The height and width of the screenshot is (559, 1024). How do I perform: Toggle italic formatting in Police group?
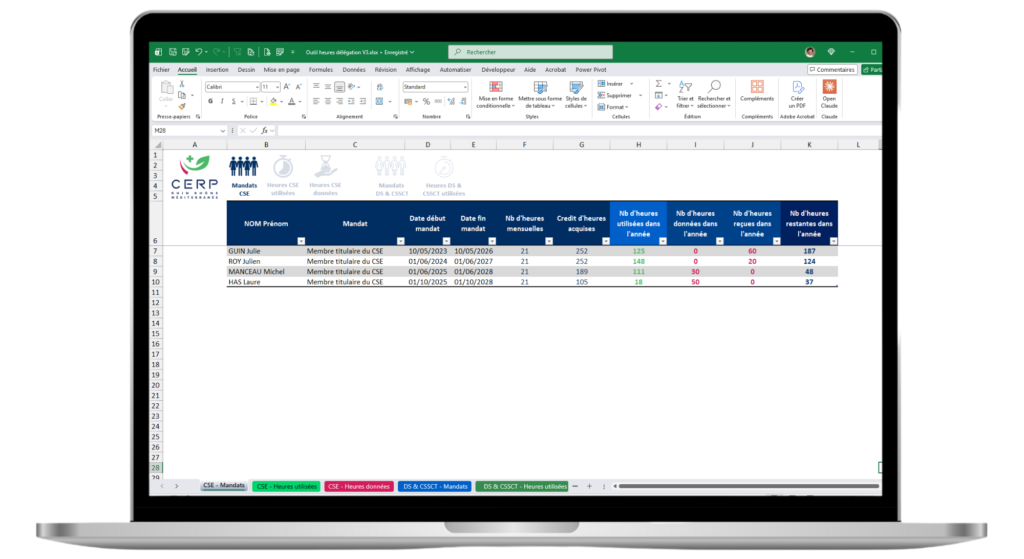[221, 101]
